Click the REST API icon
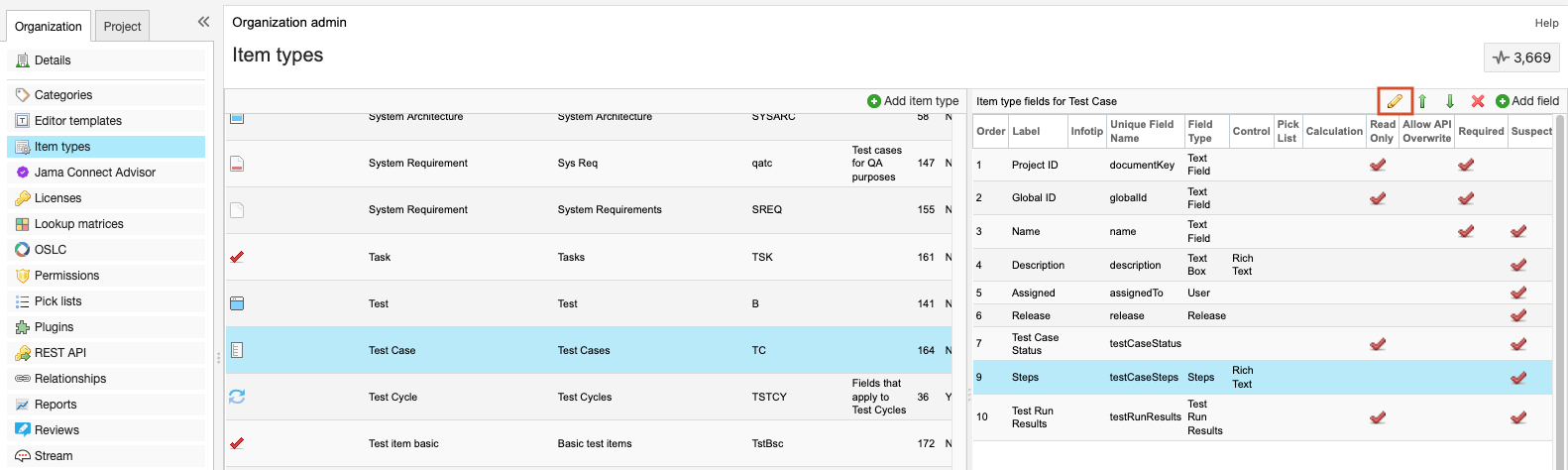 pos(22,353)
